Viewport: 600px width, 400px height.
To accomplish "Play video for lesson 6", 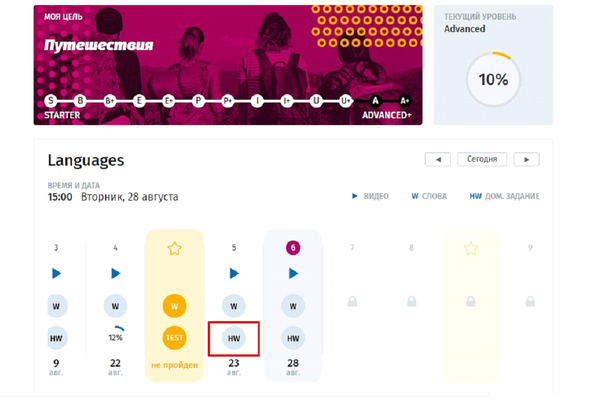I will pyautogui.click(x=293, y=273).
